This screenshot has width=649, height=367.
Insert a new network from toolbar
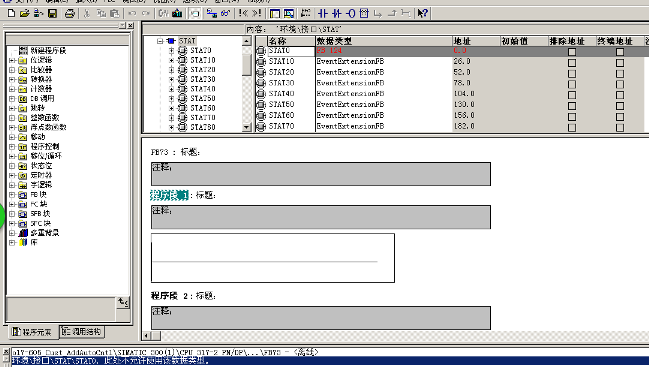click(305, 14)
